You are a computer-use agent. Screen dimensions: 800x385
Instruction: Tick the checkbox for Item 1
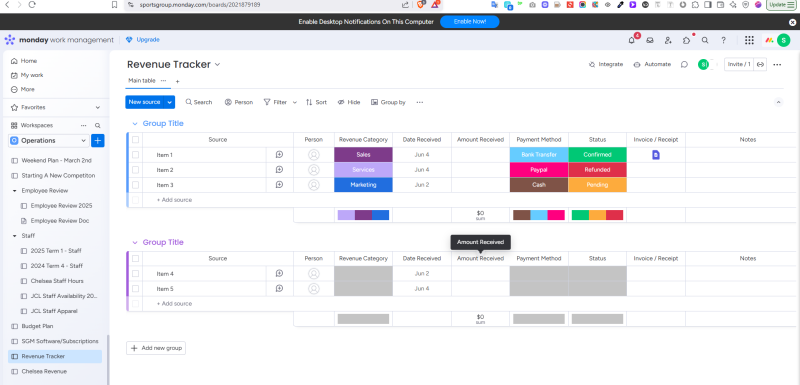coord(135,155)
